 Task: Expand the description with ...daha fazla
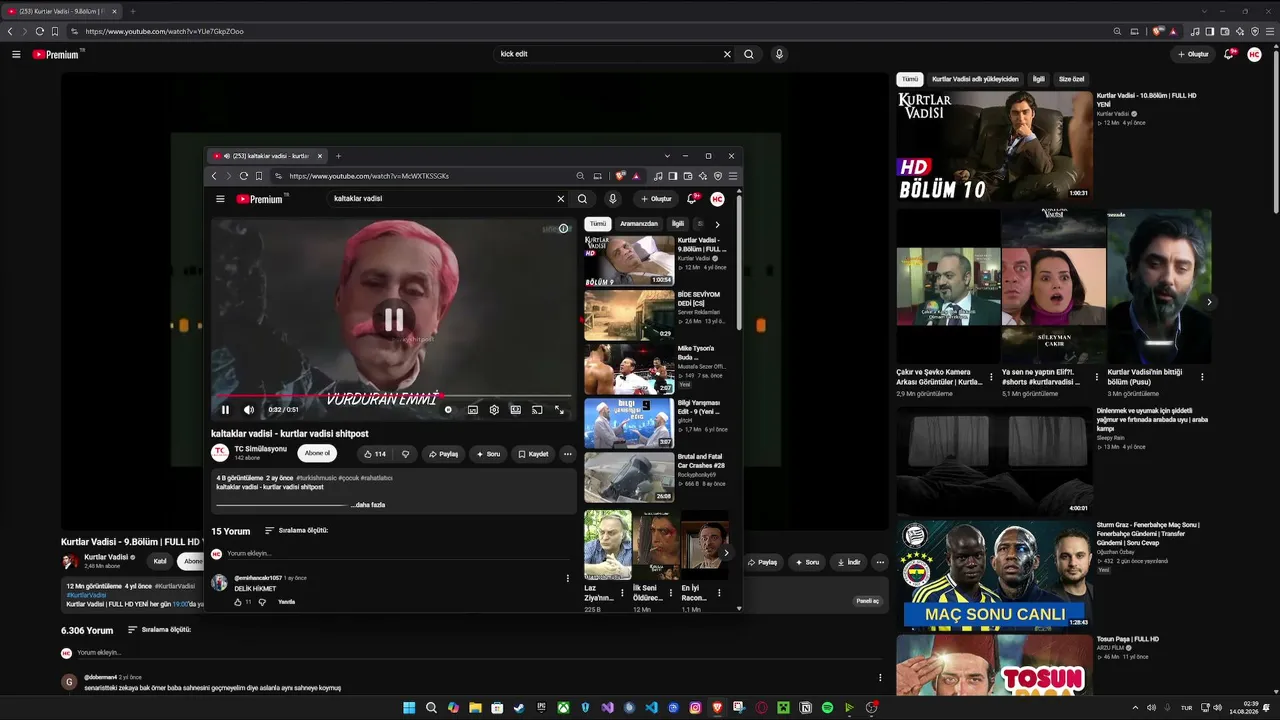coord(367,505)
